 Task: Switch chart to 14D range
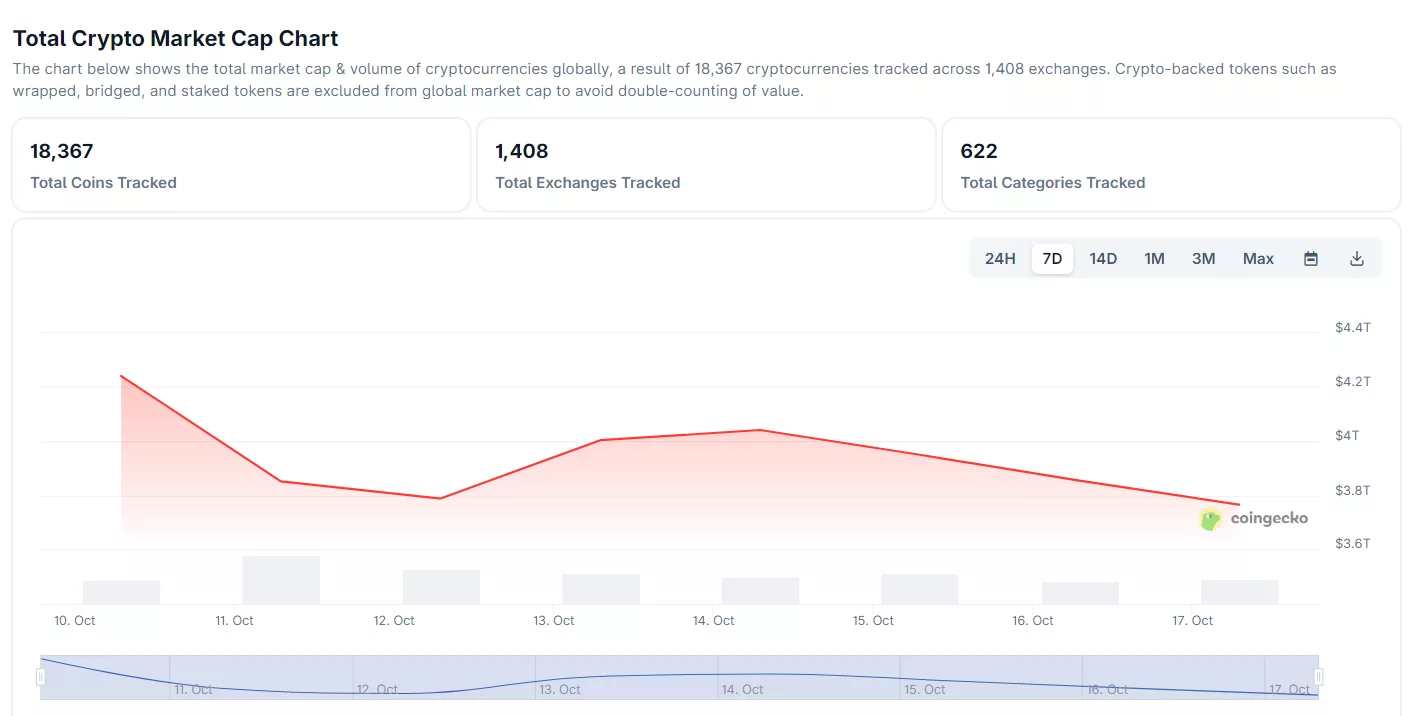1103,259
